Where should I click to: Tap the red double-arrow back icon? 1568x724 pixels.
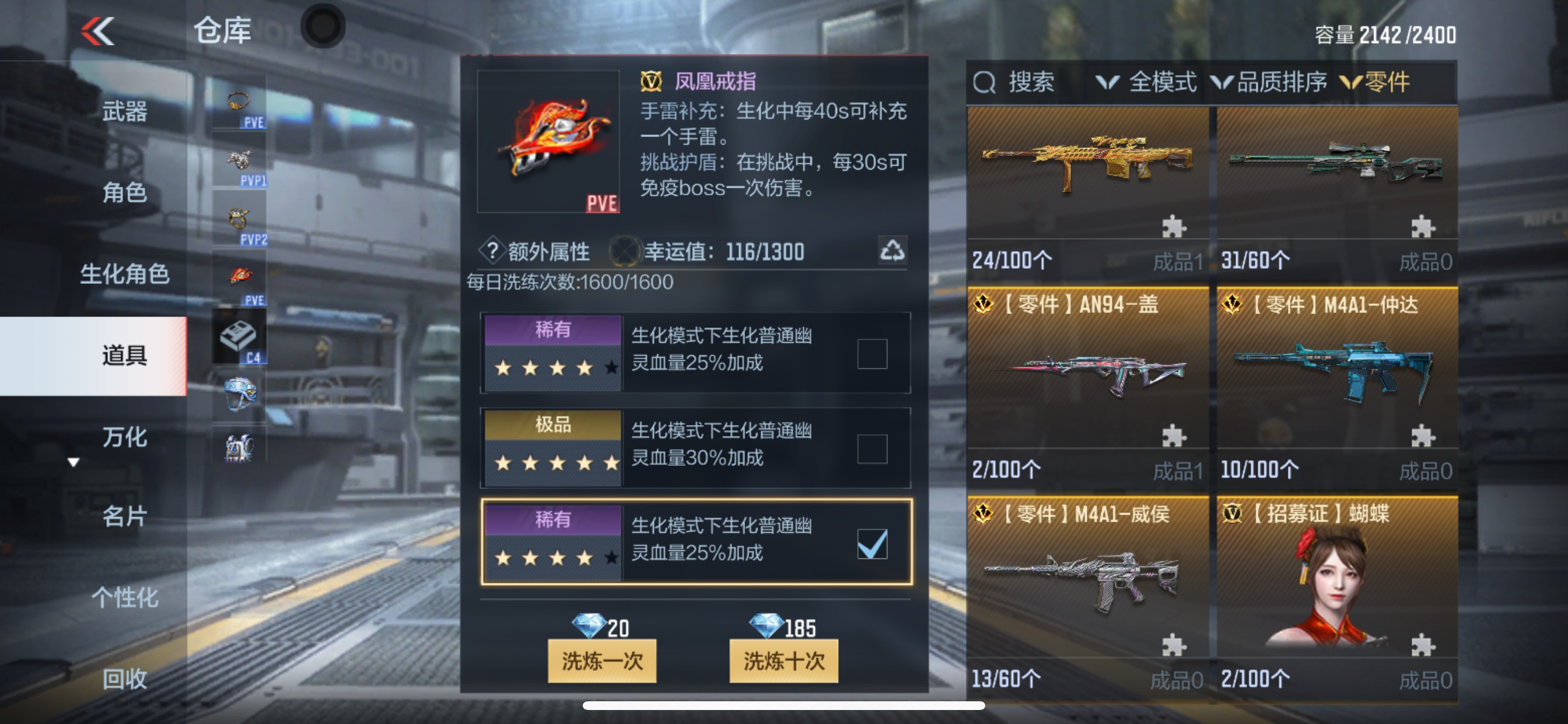[98, 30]
